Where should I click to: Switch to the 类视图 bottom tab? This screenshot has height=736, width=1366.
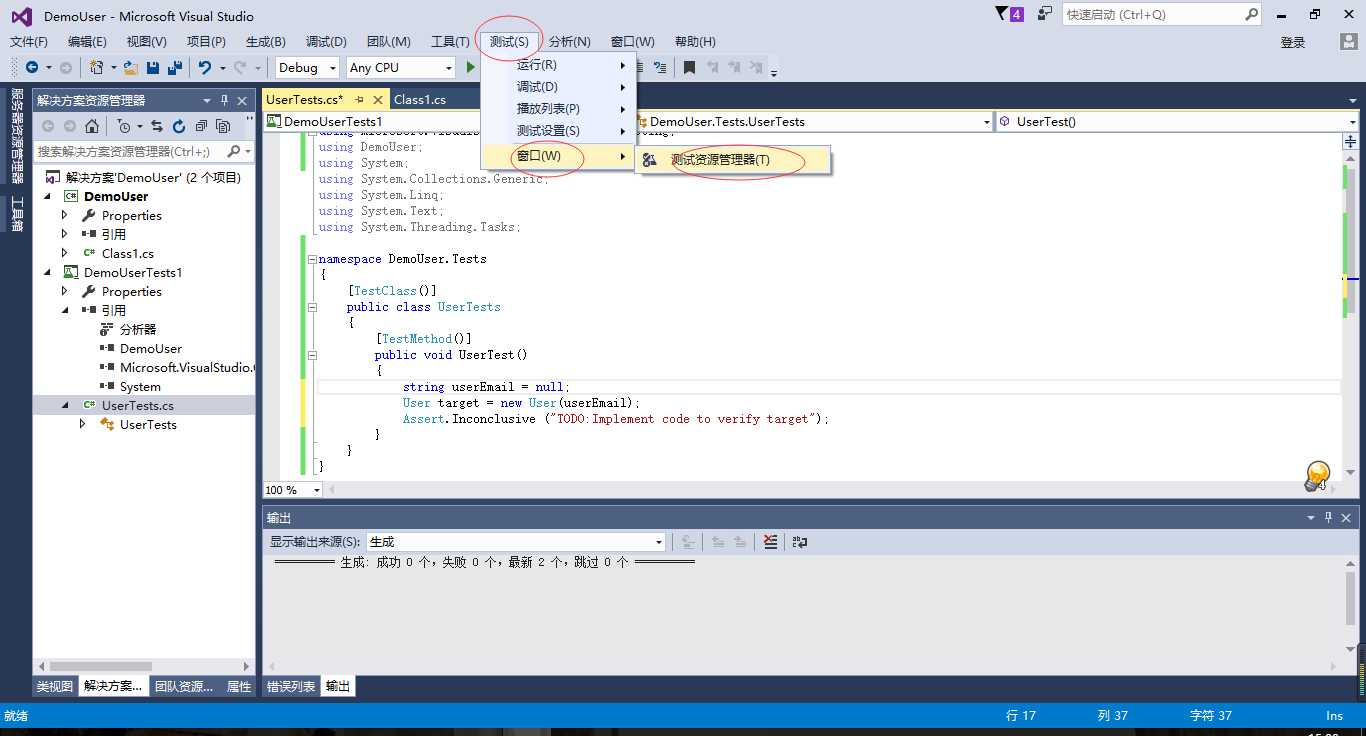55,686
